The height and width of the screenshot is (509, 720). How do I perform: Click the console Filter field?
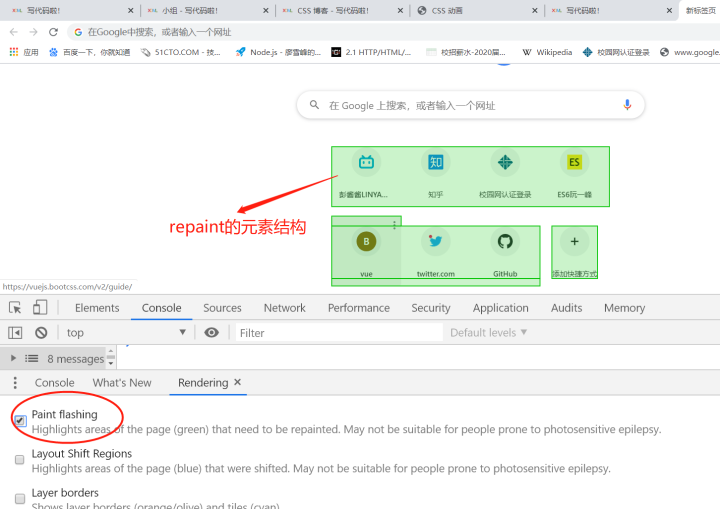(339, 333)
